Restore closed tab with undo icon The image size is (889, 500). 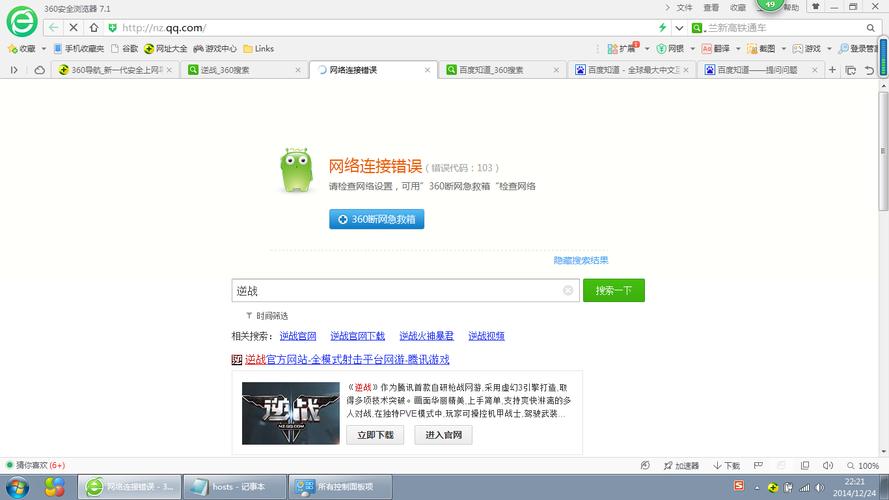[869, 70]
